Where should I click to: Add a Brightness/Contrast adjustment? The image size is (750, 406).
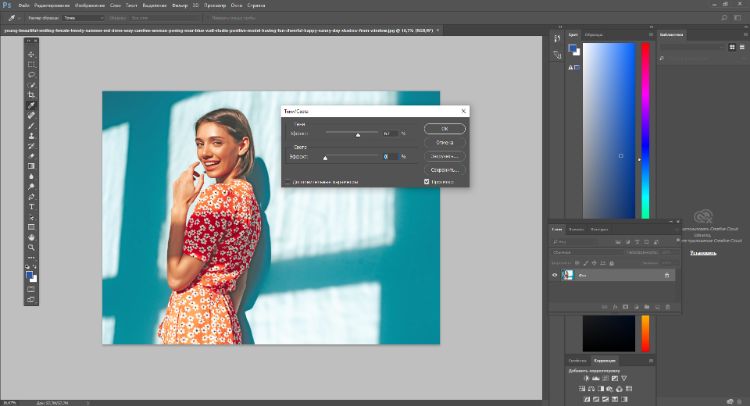pyautogui.click(x=586, y=378)
